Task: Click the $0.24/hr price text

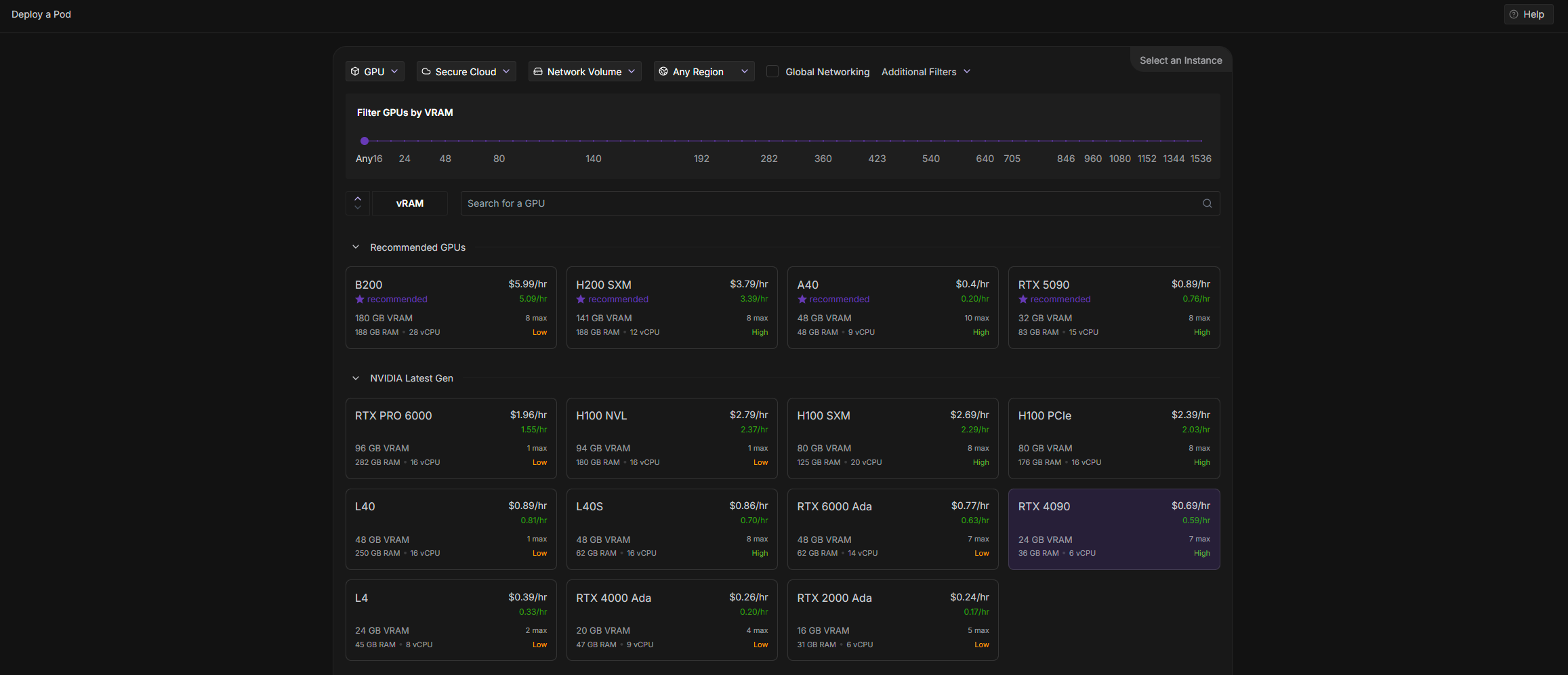Action: [x=970, y=597]
